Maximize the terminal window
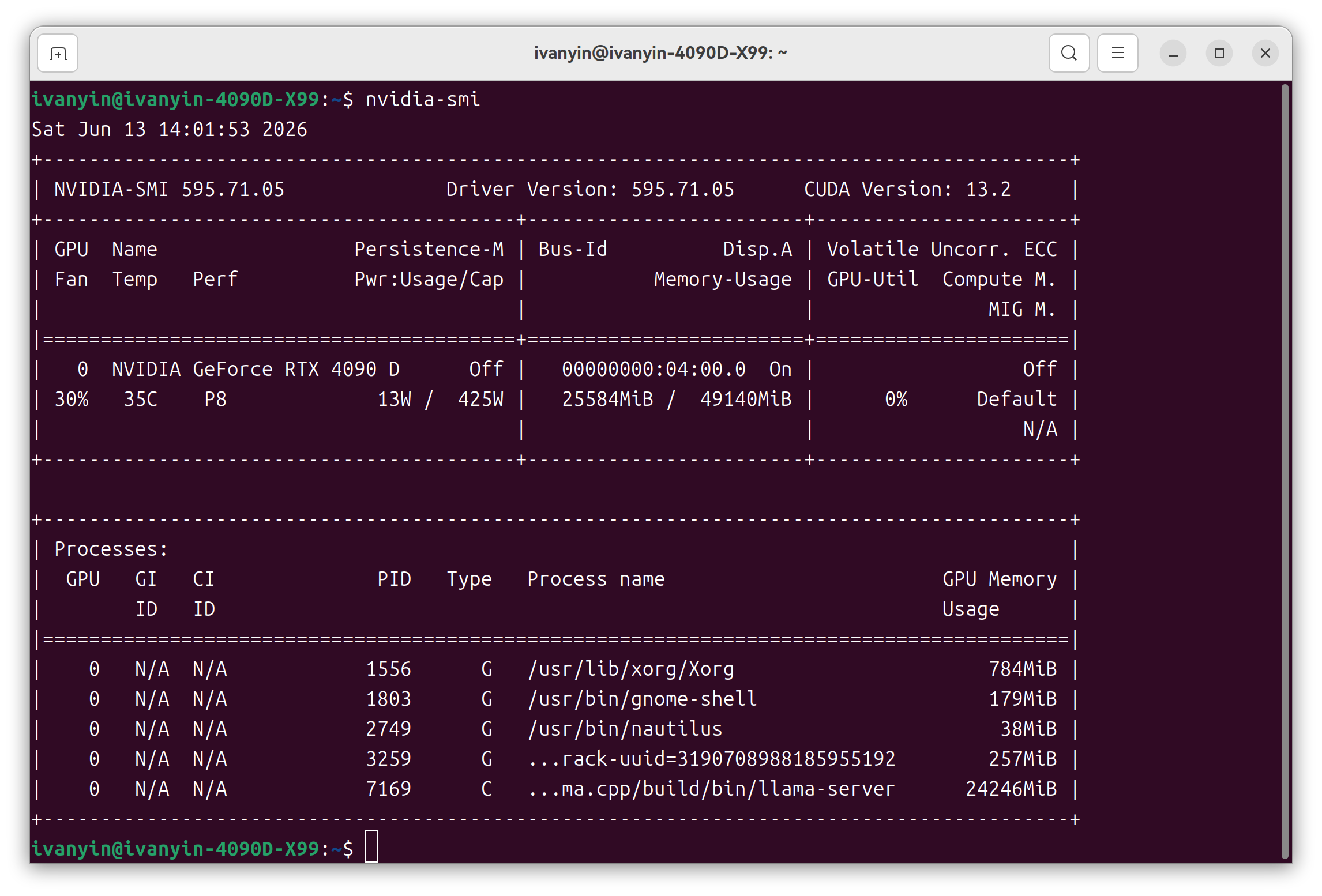The height and width of the screenshot is (896, 1322). [x=1219, y=54]
